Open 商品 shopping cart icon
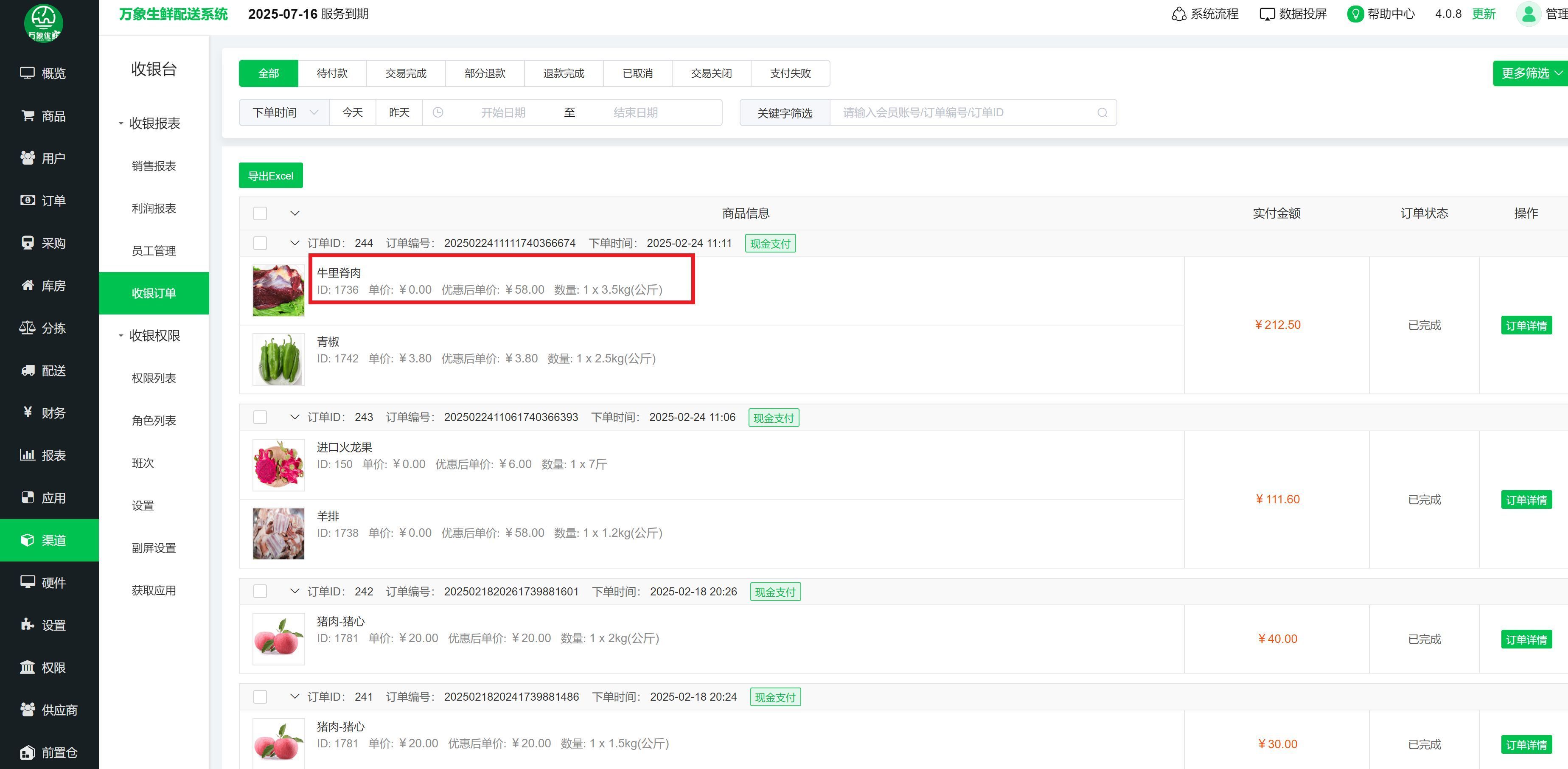The height and width of the screenshot is (769, 1568). coord(28,116)
